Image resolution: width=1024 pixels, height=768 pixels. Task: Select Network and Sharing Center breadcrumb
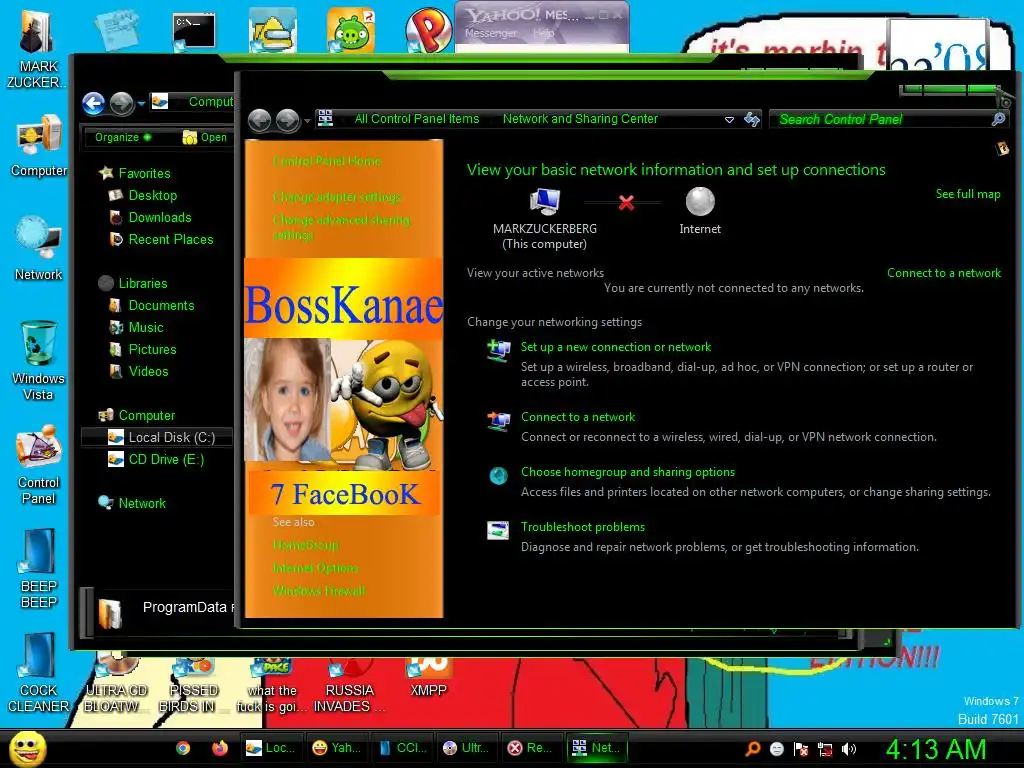[x=580, y=119]
